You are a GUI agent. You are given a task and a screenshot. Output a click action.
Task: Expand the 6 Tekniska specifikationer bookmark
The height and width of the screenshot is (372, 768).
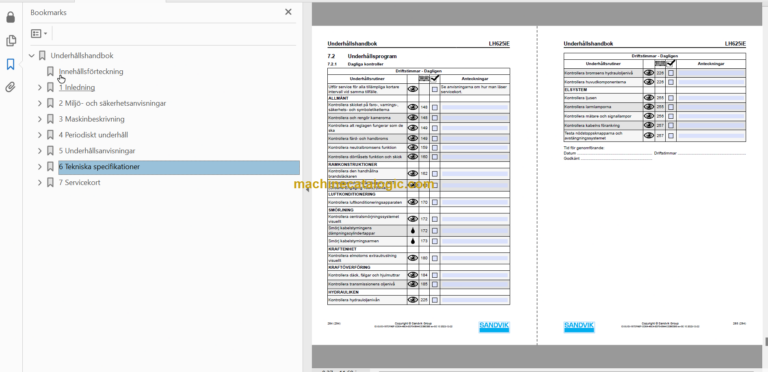point(40,167)
